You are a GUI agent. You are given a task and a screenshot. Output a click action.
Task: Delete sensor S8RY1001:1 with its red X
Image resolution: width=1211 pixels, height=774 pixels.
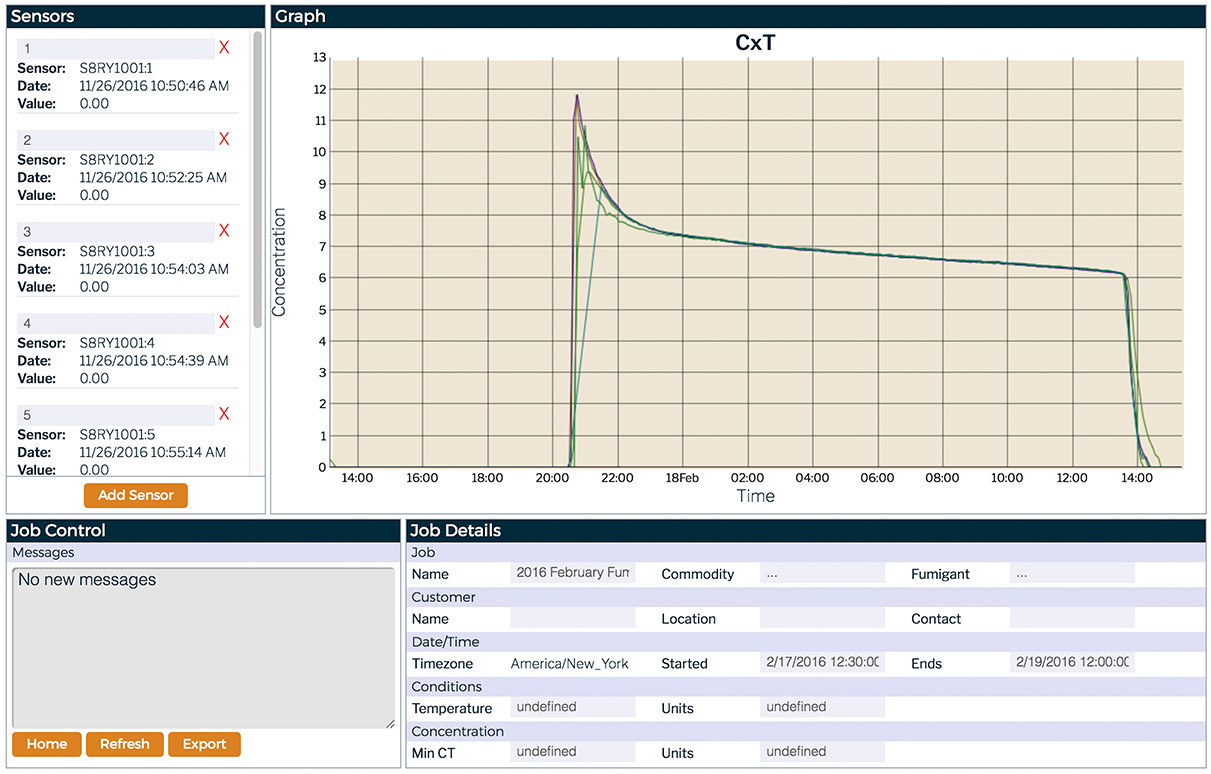[x=224, y=47]
